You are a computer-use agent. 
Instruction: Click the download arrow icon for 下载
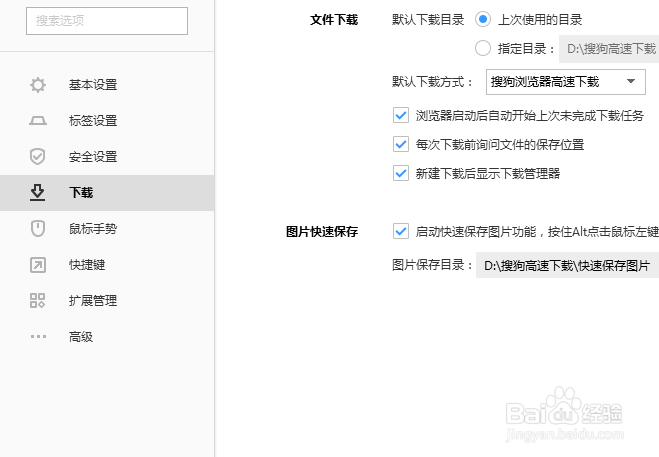point(37,193)
